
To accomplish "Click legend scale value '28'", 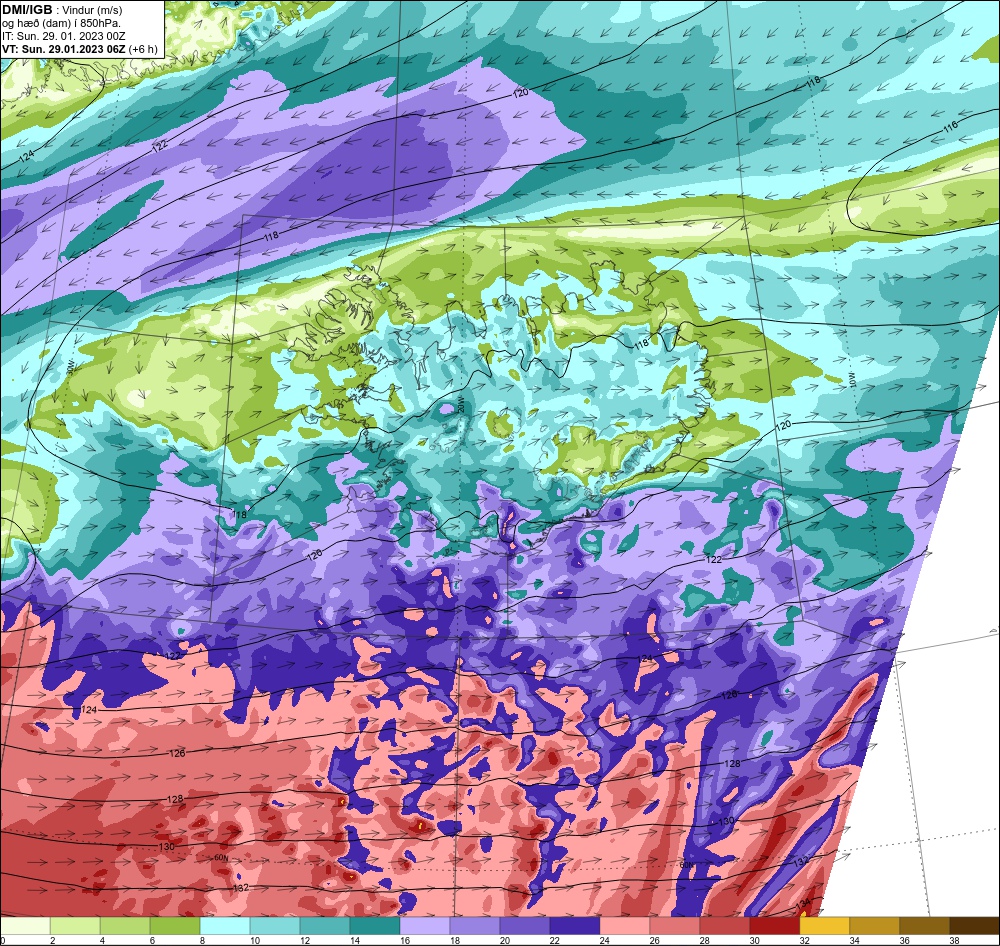I will [x=704, y=940].
